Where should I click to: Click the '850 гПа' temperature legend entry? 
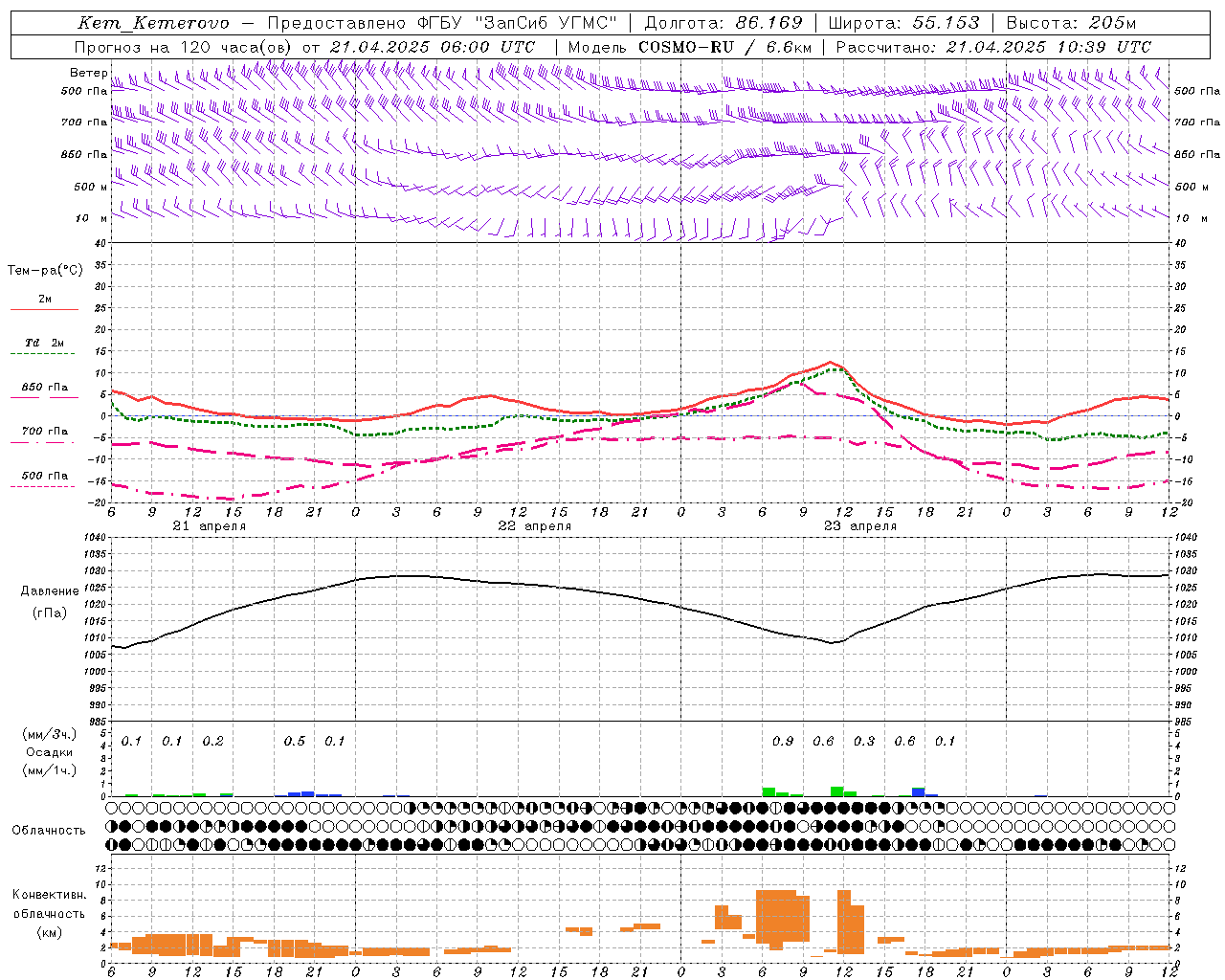coord(45,388)
